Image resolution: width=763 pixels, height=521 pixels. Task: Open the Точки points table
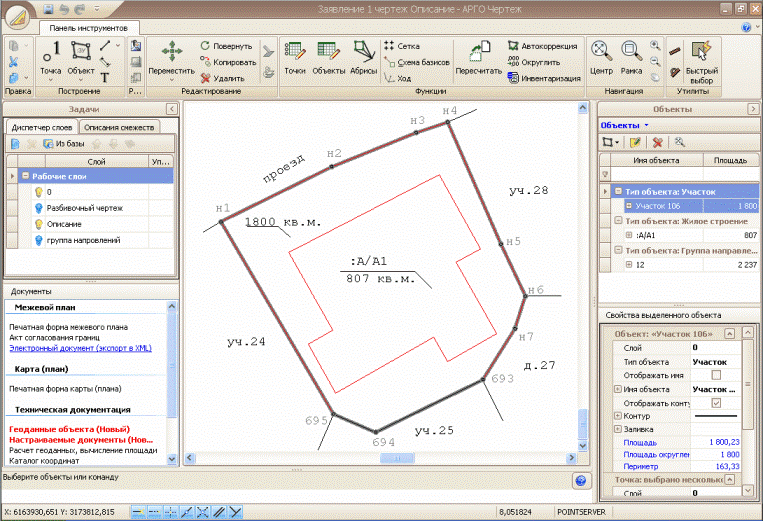294,58
